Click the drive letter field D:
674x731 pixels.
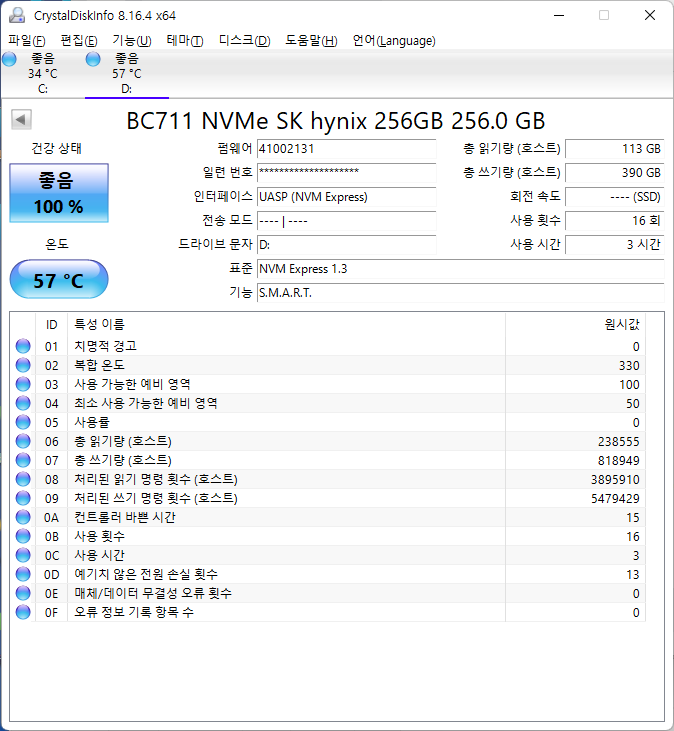(x=346, y=244)
